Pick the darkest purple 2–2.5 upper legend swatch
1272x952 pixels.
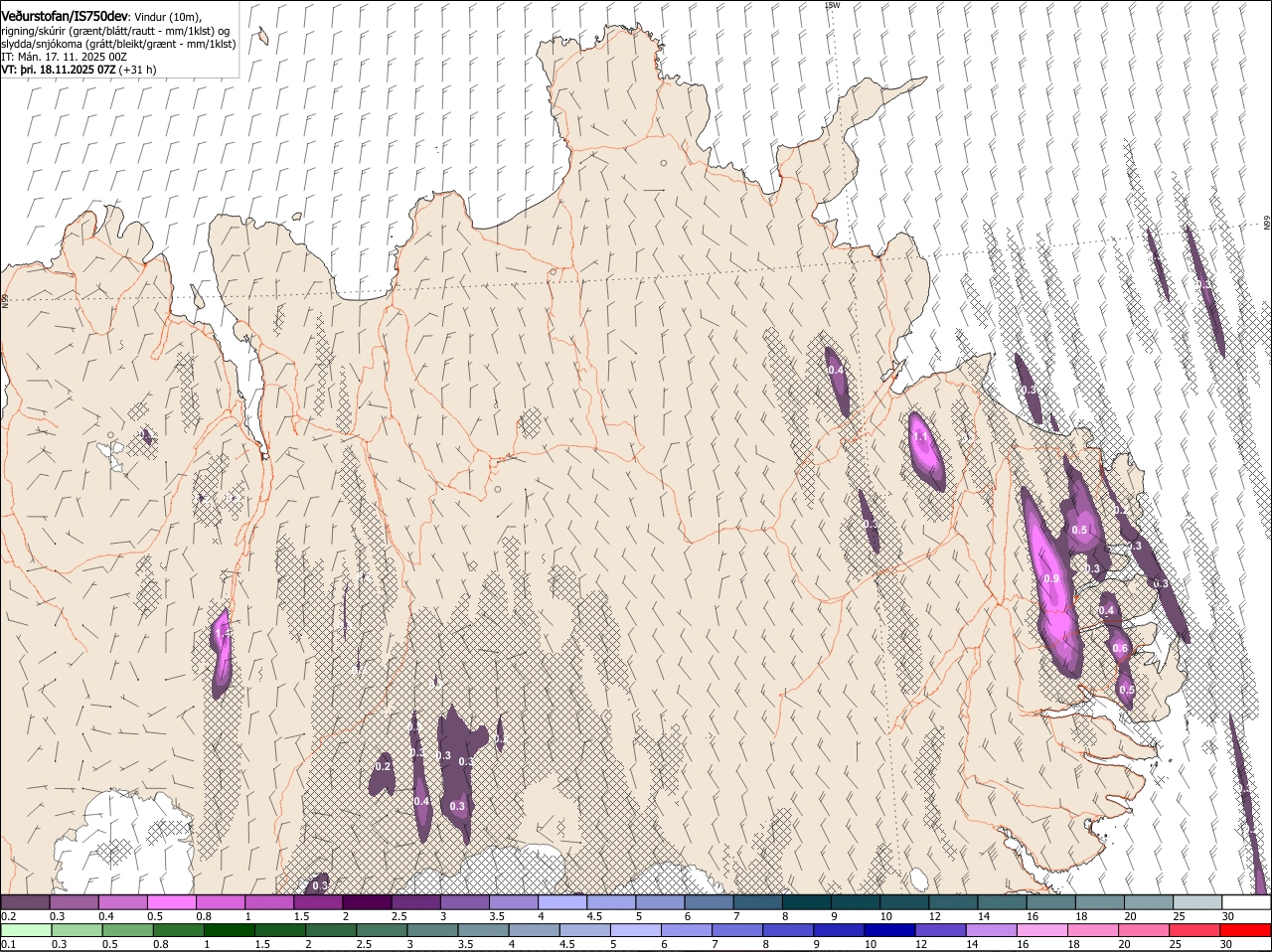click(367, 901)
